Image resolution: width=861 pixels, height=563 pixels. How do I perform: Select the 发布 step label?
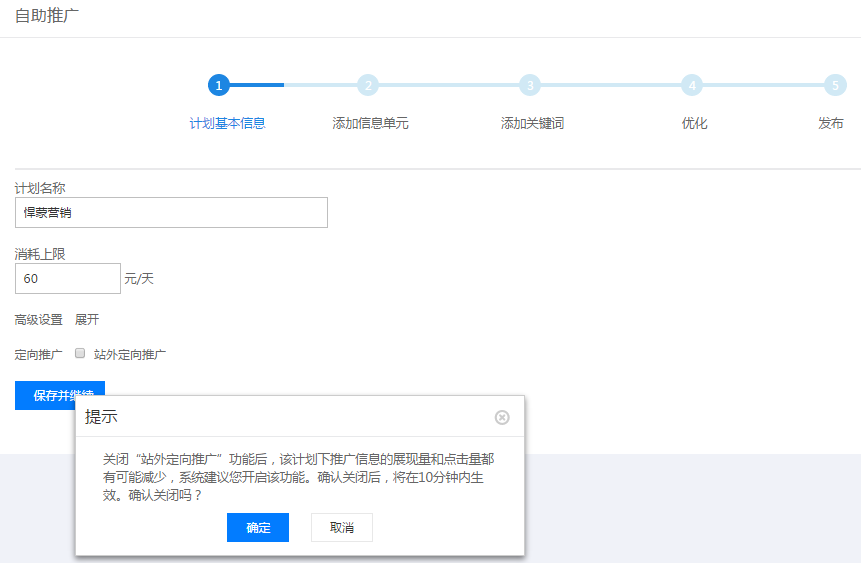pos(830,124)
